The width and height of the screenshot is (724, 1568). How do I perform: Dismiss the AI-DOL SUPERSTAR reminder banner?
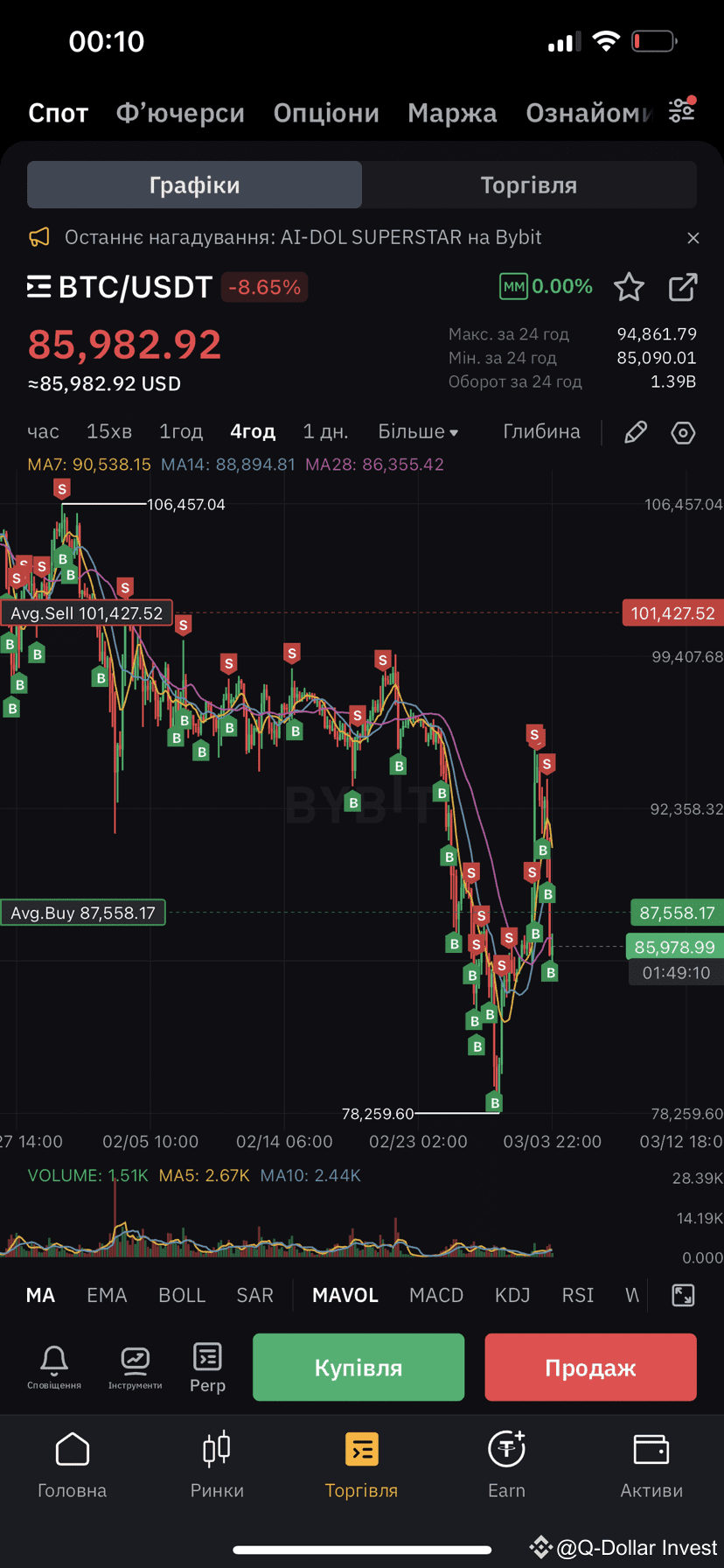tap(693, 238)
